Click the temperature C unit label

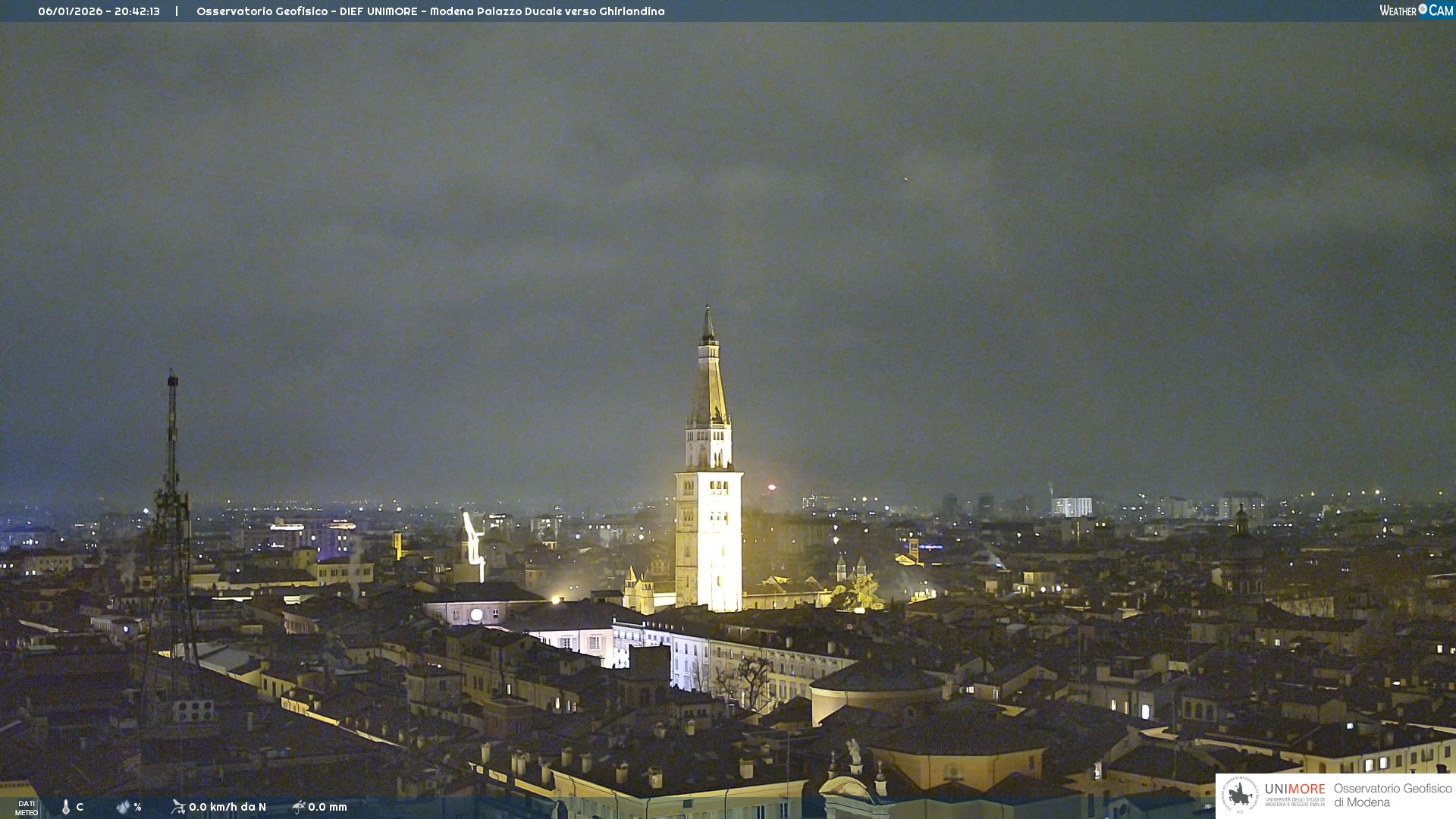pyautogui.click(x=80, y=807)
